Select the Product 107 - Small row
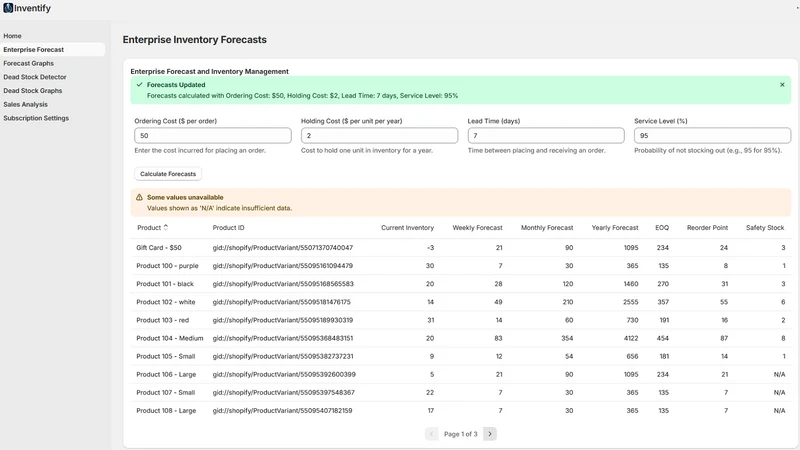800x450 pixels. point(461,392)
